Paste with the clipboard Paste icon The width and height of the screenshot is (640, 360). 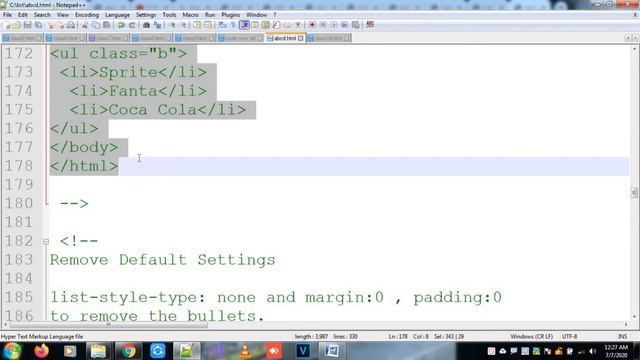[x=107, y=25]
